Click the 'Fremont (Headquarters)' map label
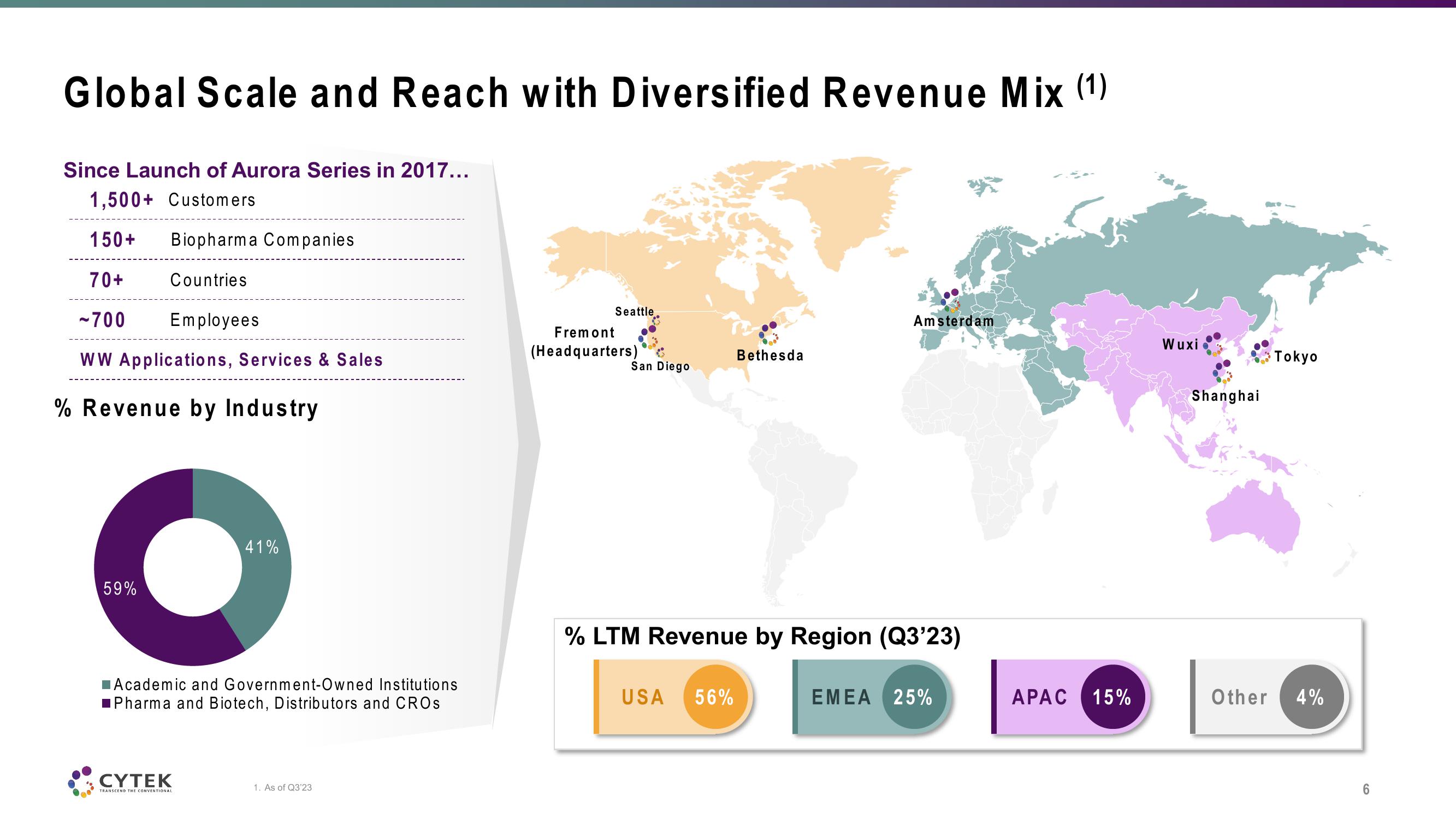Screen dimensions: 1456x819 coord(584,341)
